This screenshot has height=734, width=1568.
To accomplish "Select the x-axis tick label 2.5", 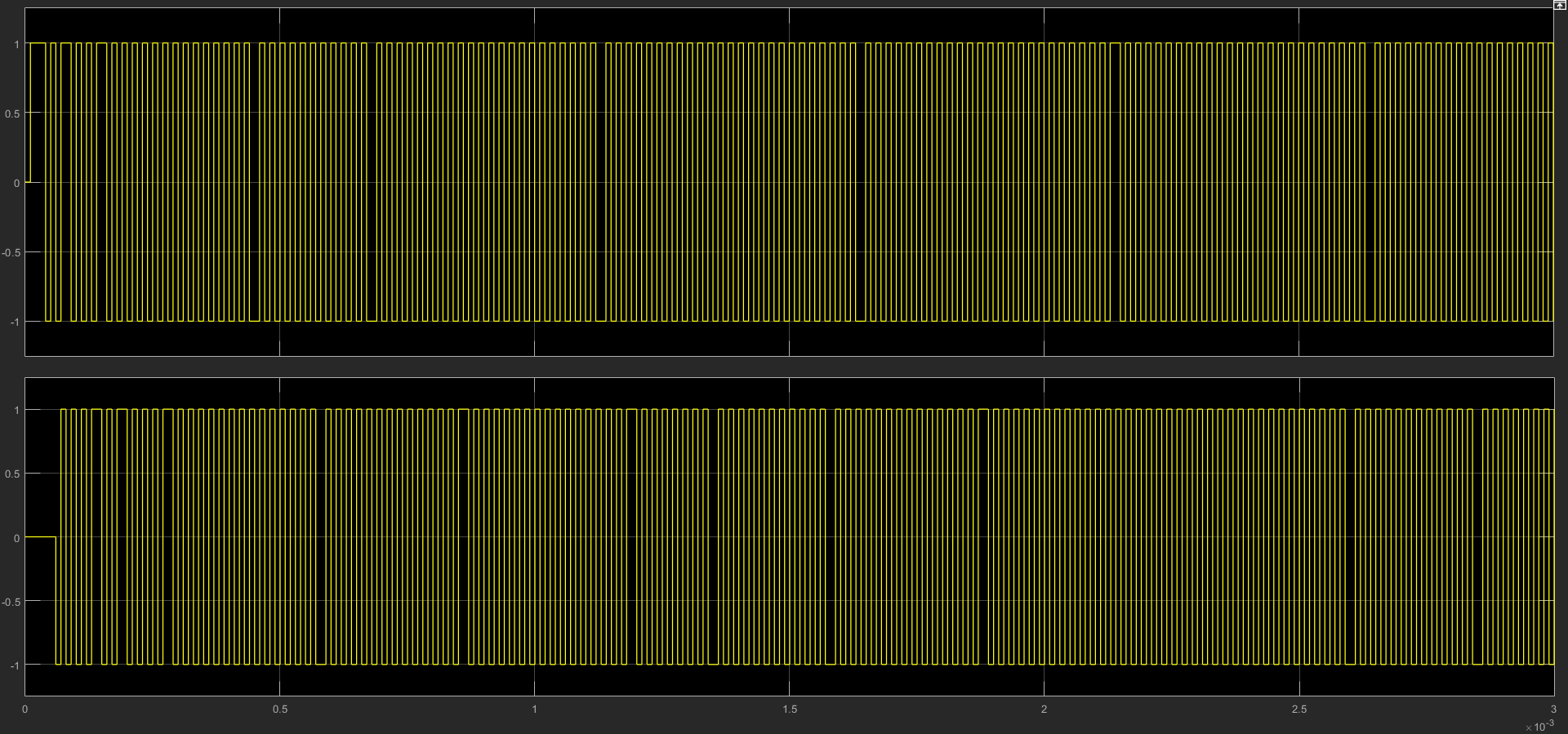I will pos(1299,710).
